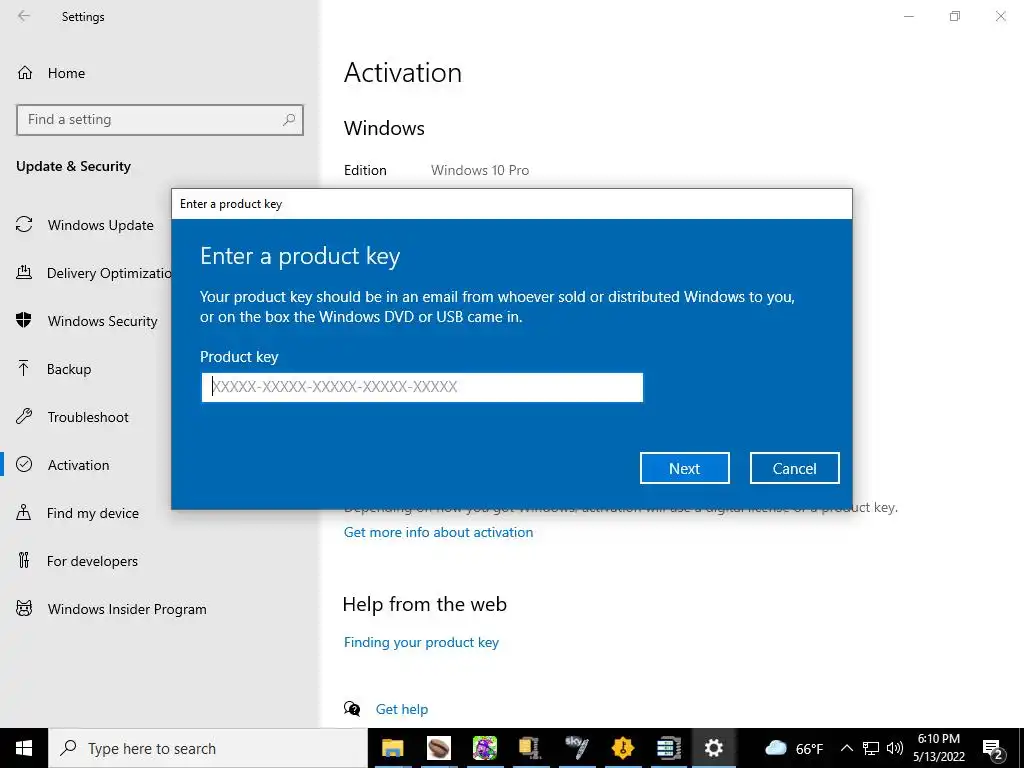1024x768 pixels.
Task: Open Windows Security page
Action: point(103,321)
